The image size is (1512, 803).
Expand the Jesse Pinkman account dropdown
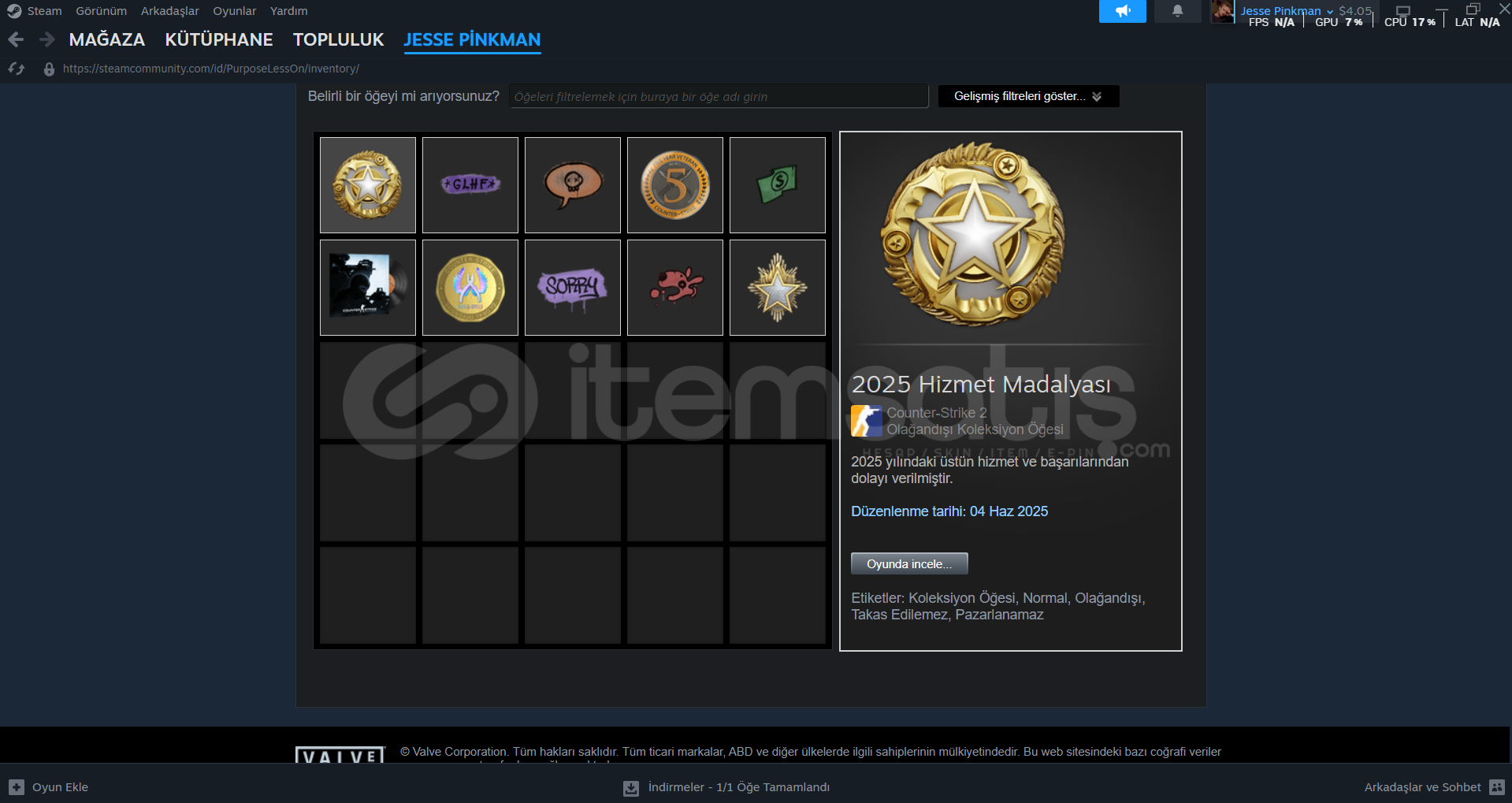click(1287, 11)
